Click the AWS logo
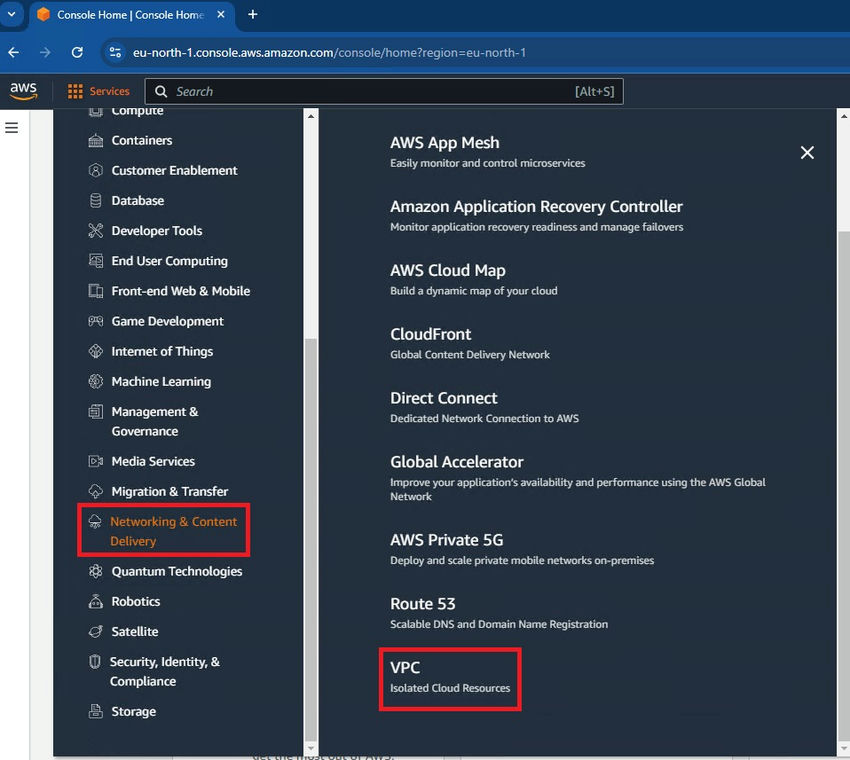The image size is (850, 760). point(23,91)
